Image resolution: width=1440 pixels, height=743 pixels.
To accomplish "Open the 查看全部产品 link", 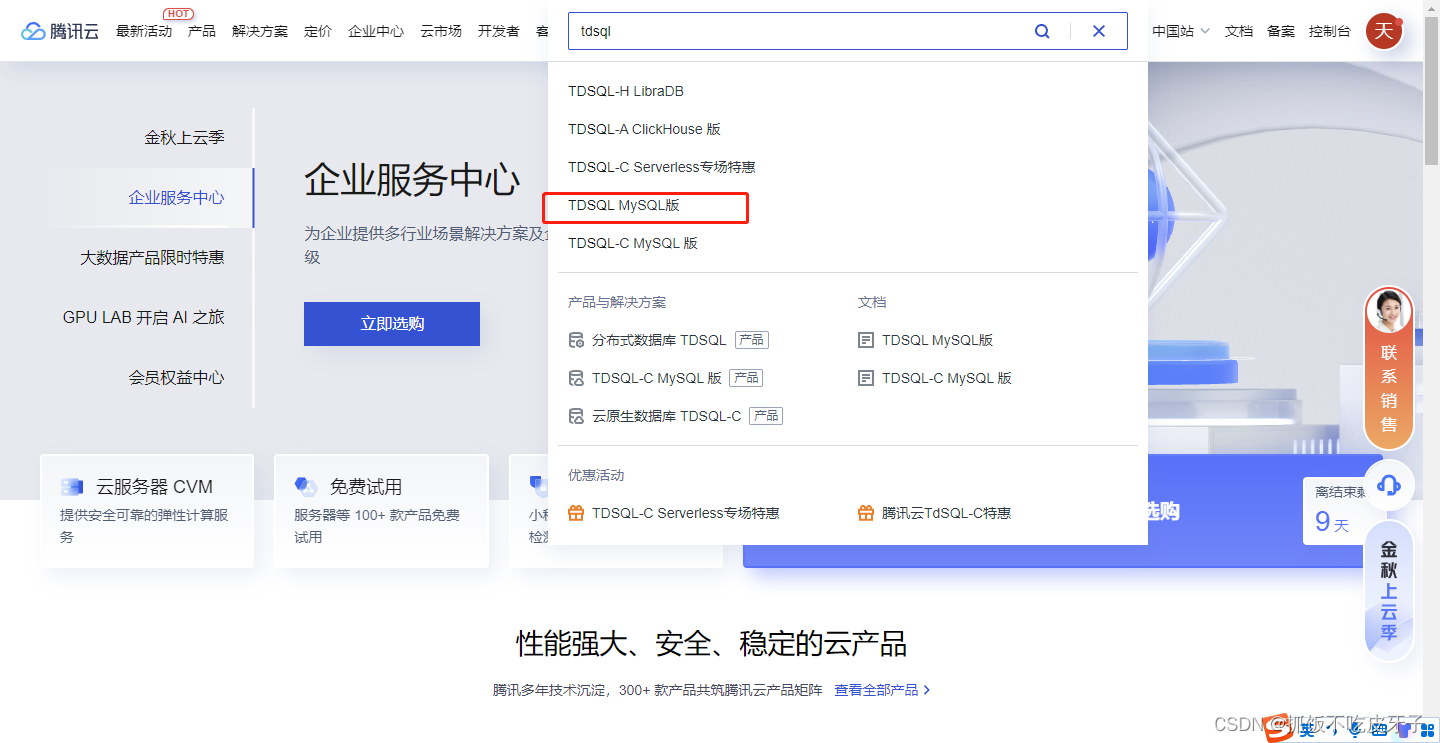I will (x=883, y=690).
